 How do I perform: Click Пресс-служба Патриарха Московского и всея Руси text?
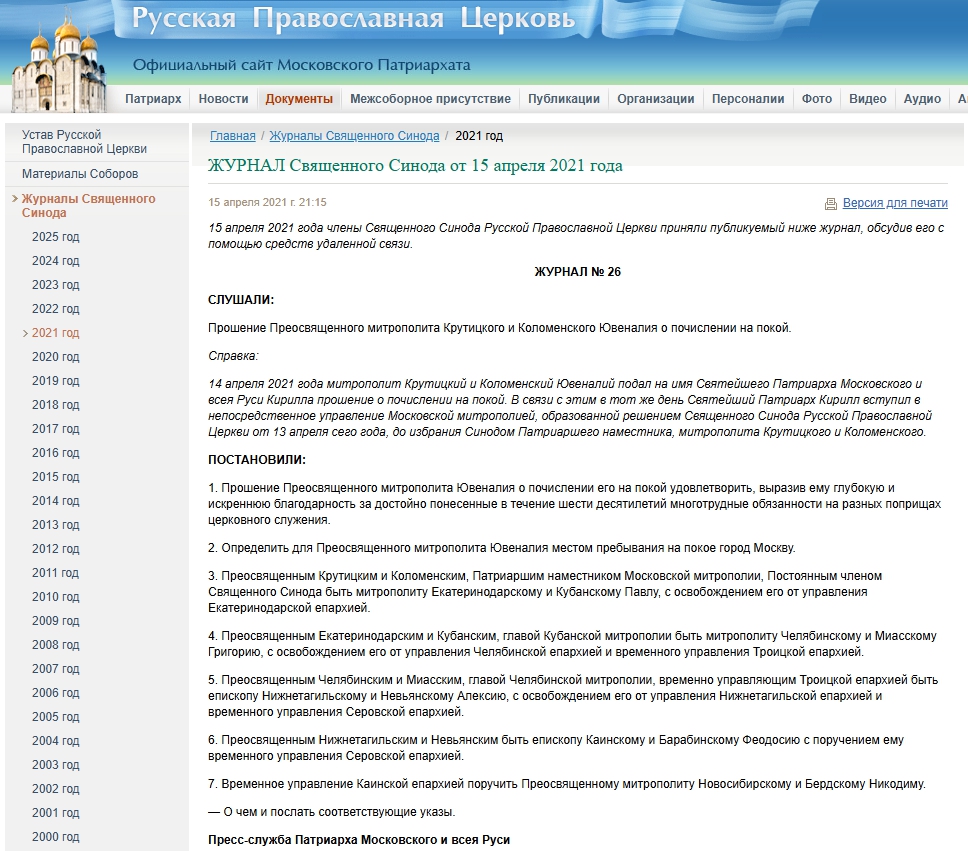pyautogui.click(x=359, y=840)
